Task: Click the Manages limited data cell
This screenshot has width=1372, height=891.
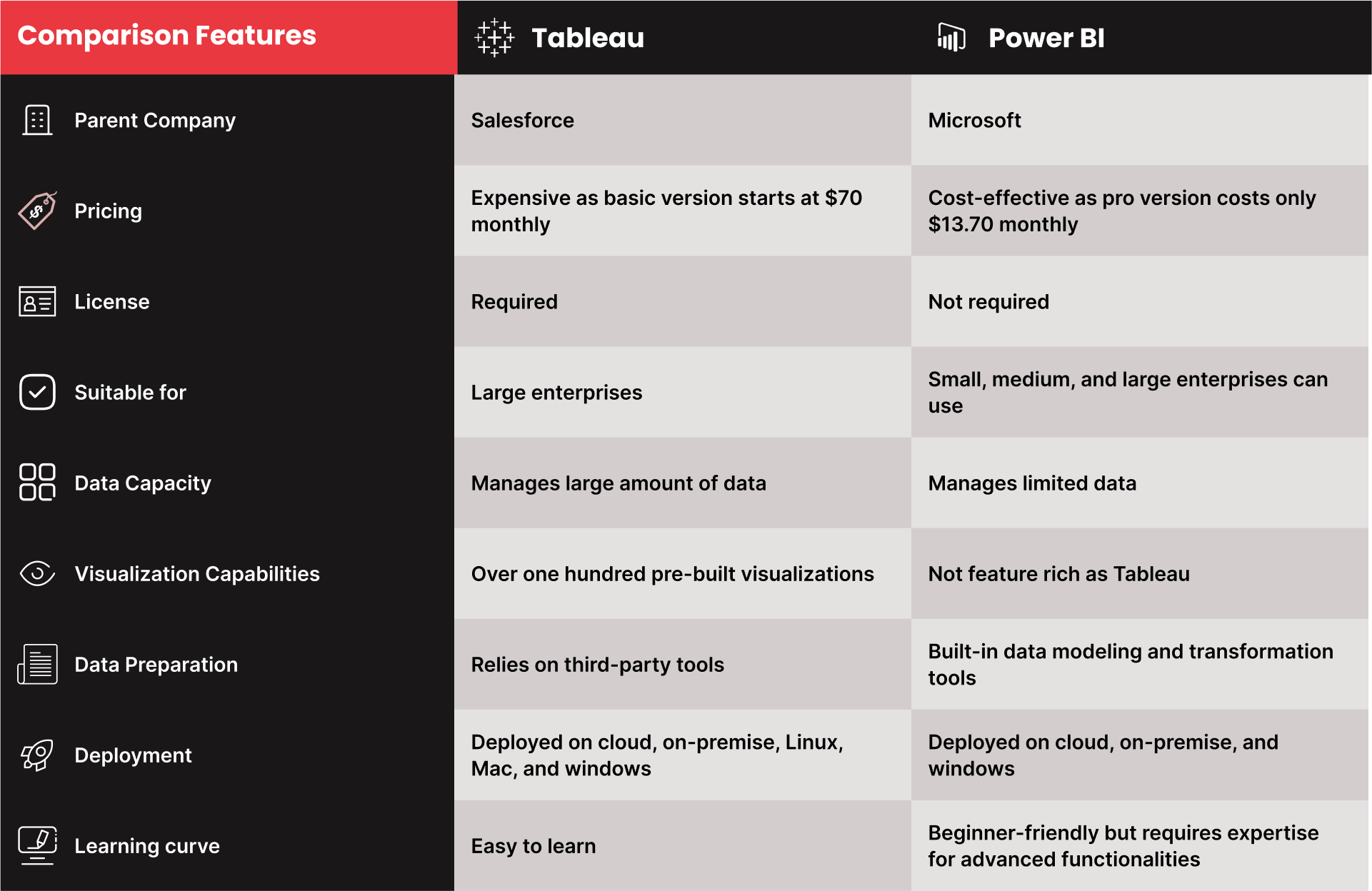Action: coord(1140,483)
